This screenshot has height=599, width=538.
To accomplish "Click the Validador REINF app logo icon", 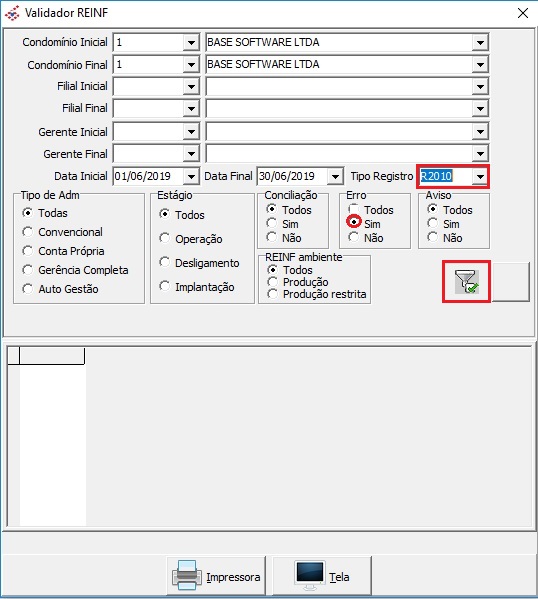I will click(12, 13).
